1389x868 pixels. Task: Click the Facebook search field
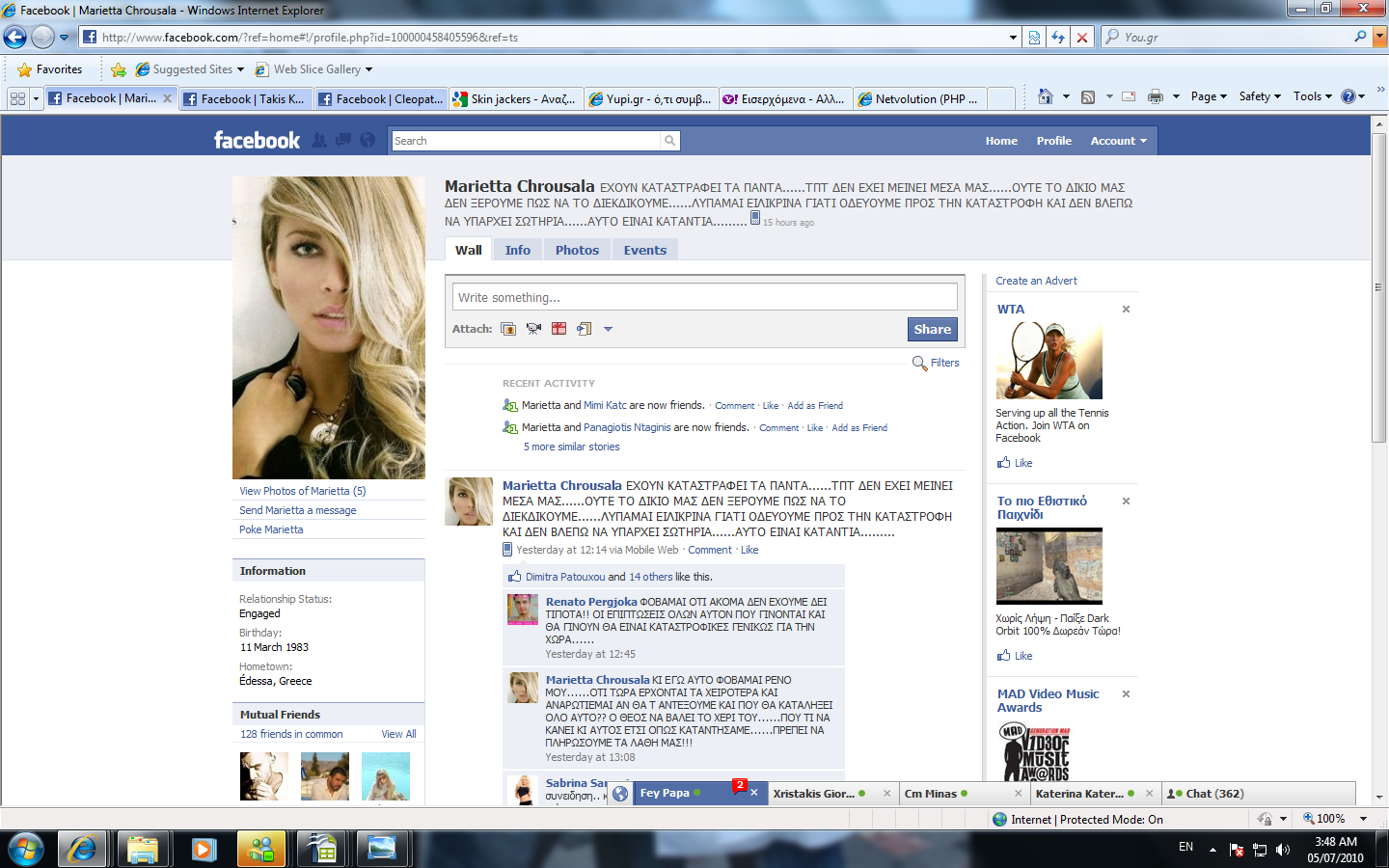tap(526, 141)
